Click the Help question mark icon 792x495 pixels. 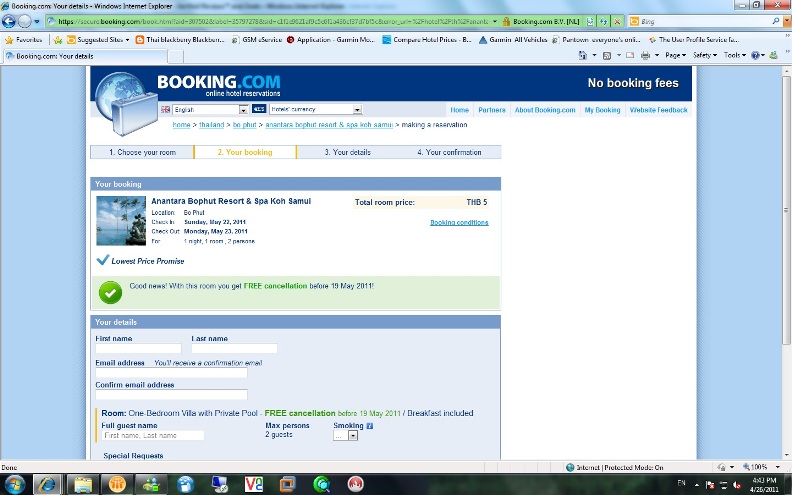pyautogui.click(x=755, y=55)
